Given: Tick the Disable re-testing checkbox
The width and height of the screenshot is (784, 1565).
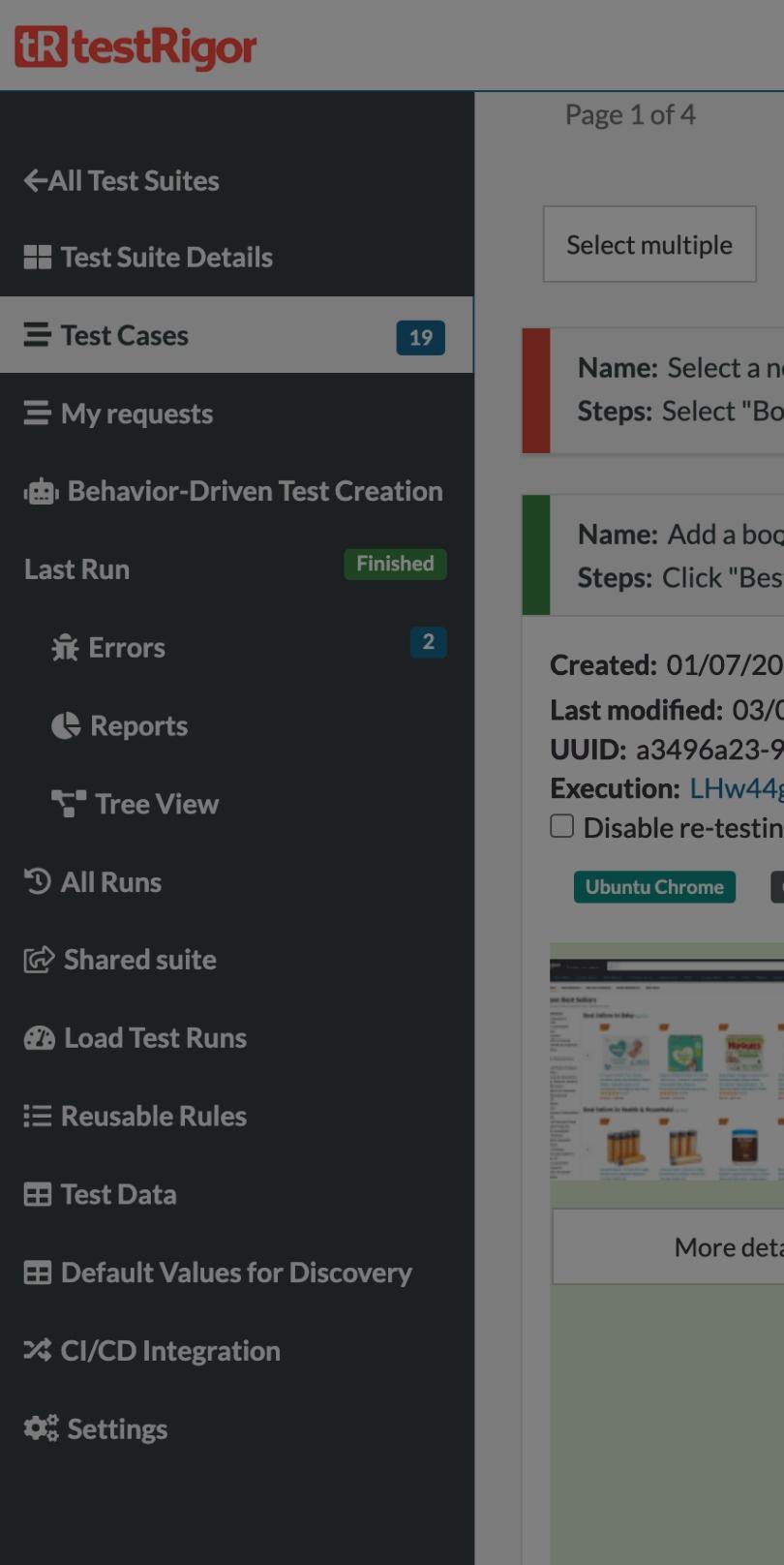Looking at the screenshot, I should [561, 826].
